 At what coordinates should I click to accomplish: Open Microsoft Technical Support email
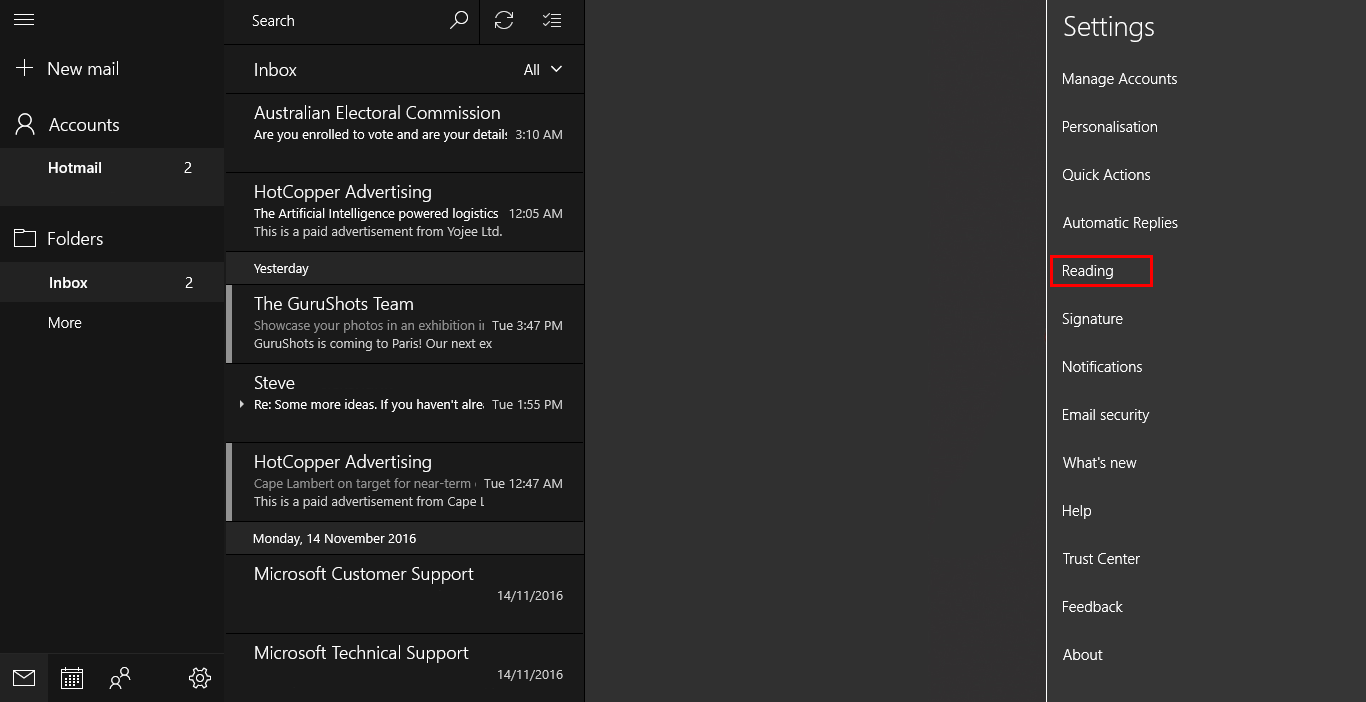point(405,668)
